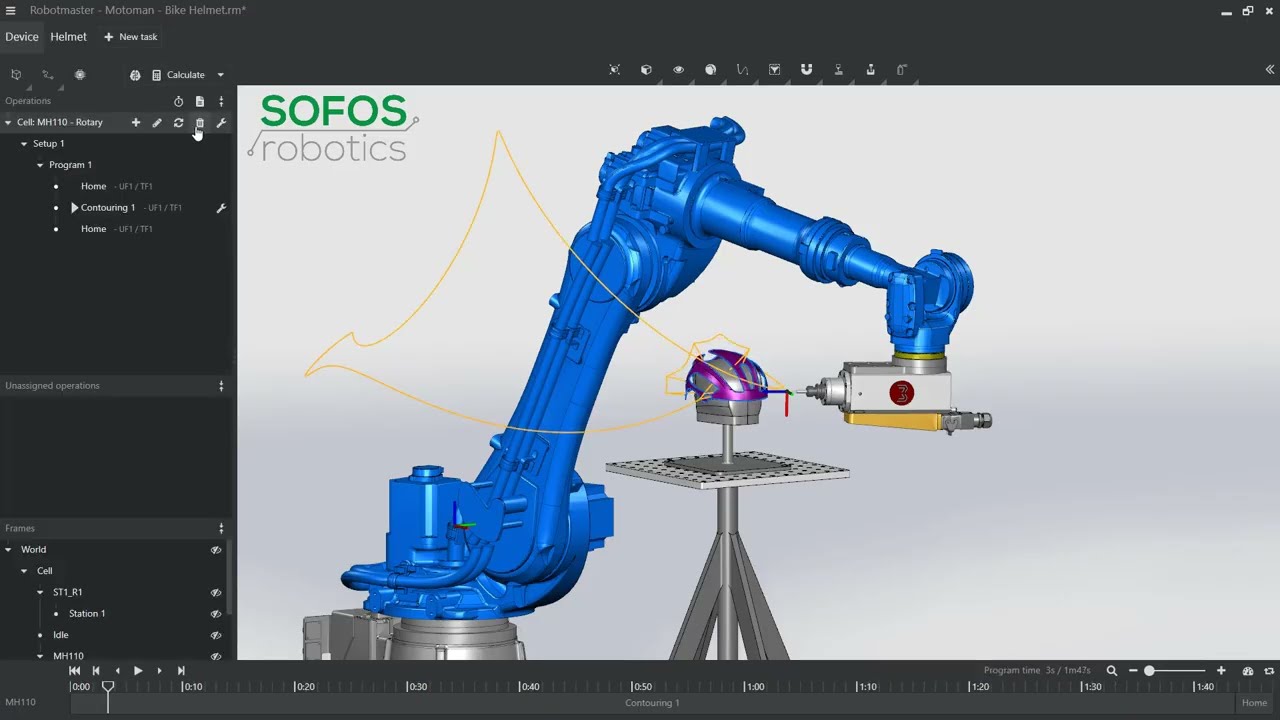
Task: Select the Contouring 1 operation
Action: tap(108, 208)
